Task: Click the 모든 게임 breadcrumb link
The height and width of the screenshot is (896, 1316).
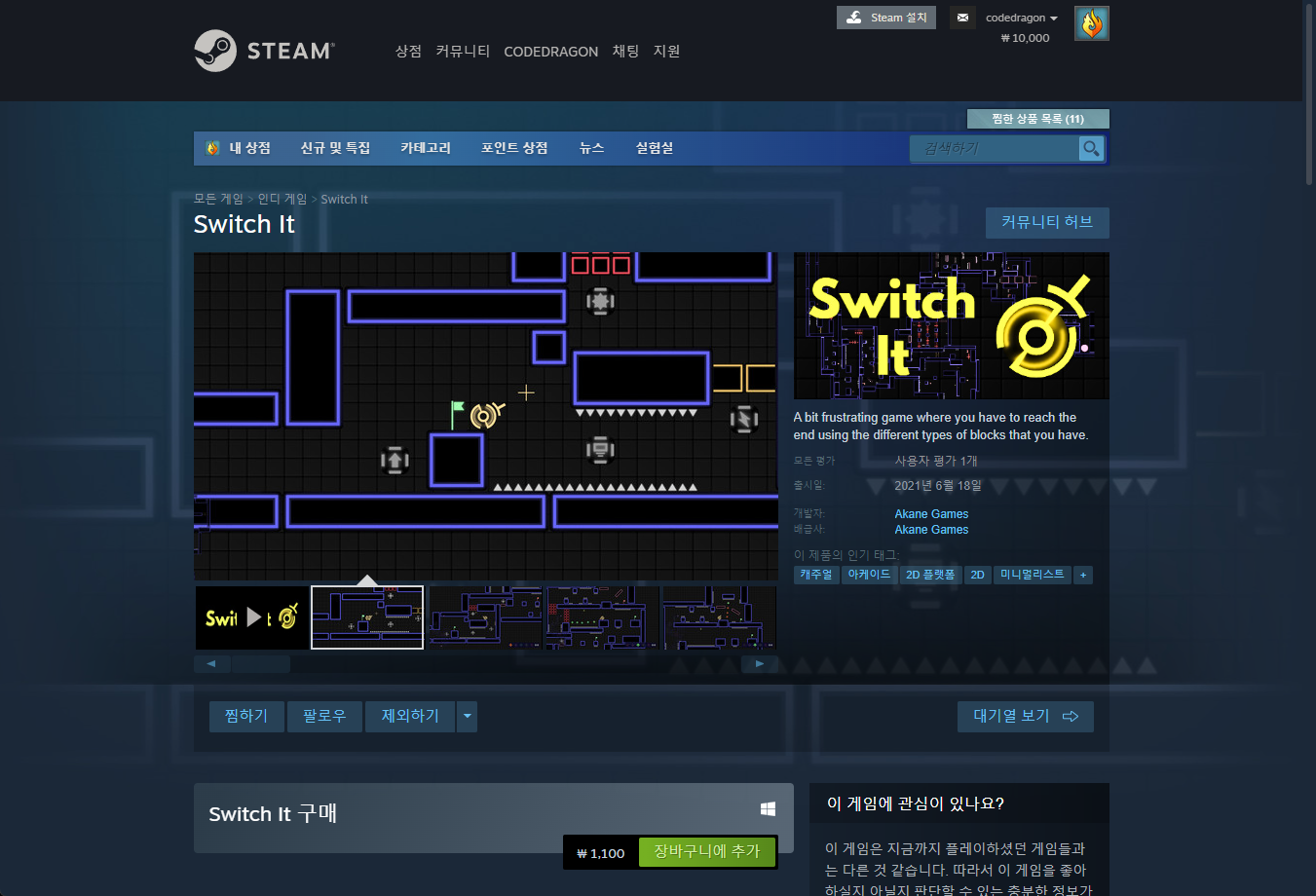Action: pyautogui.click(x=218, y=199)
